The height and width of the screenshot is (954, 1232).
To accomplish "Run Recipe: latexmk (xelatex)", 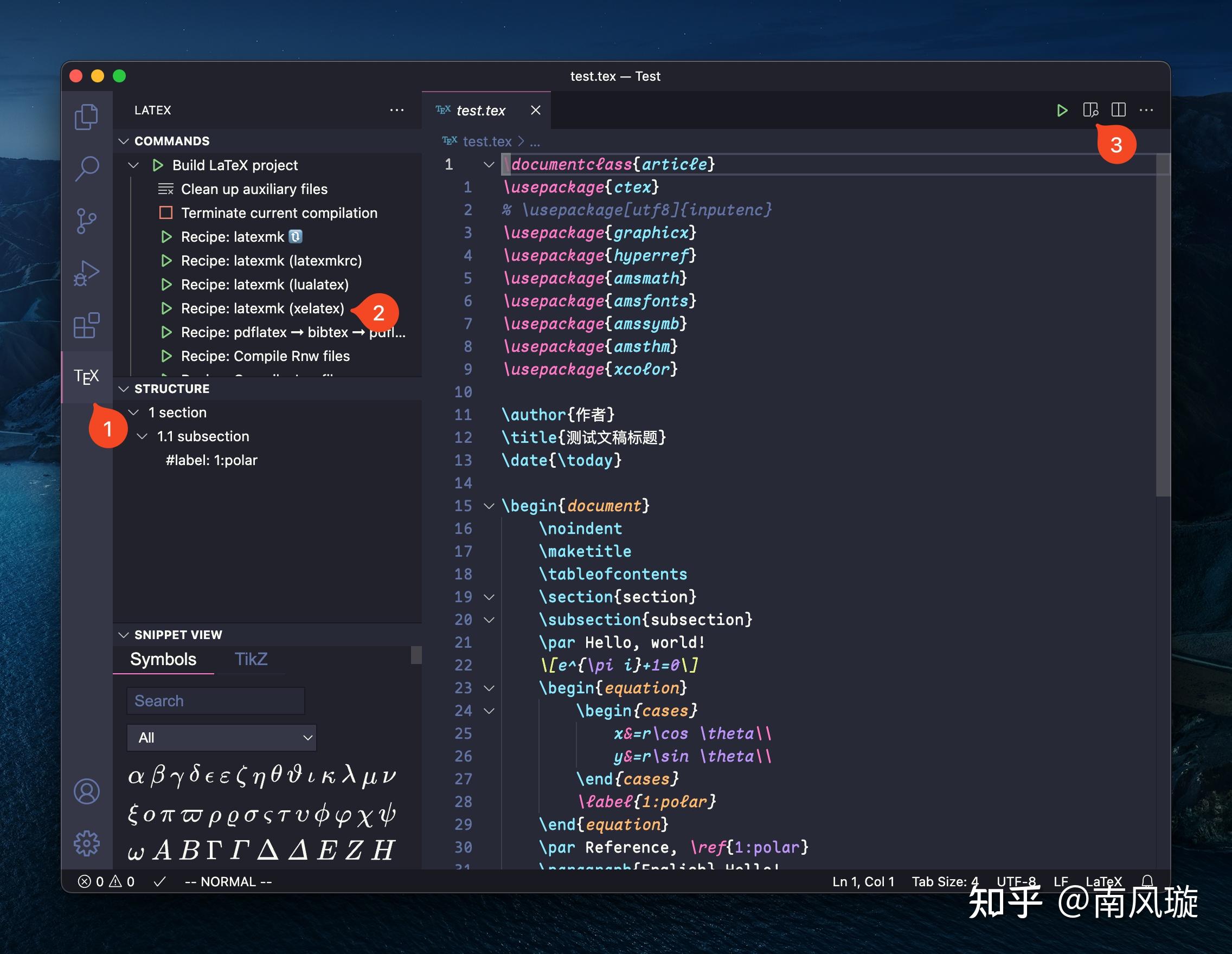I will coord(262,308).
